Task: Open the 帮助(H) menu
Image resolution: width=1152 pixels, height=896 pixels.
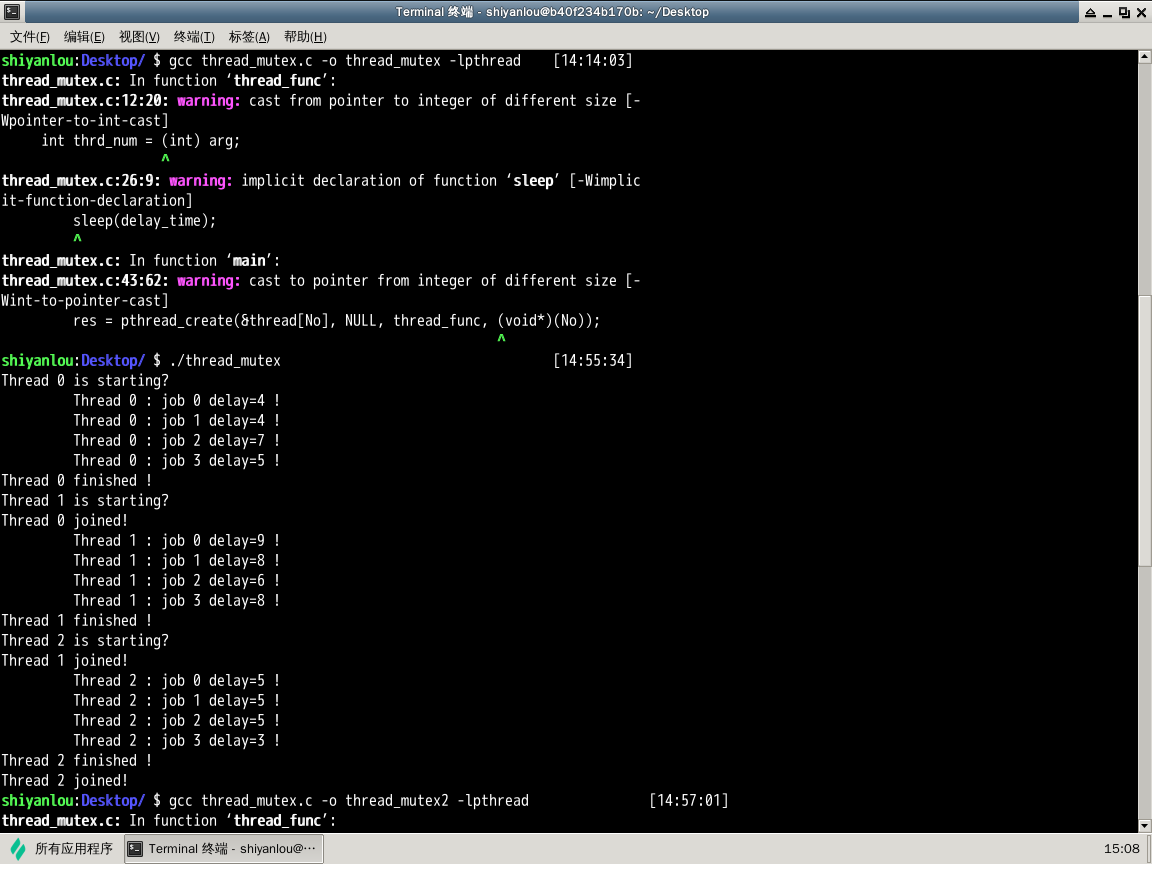Action: [x=305, y=37]
